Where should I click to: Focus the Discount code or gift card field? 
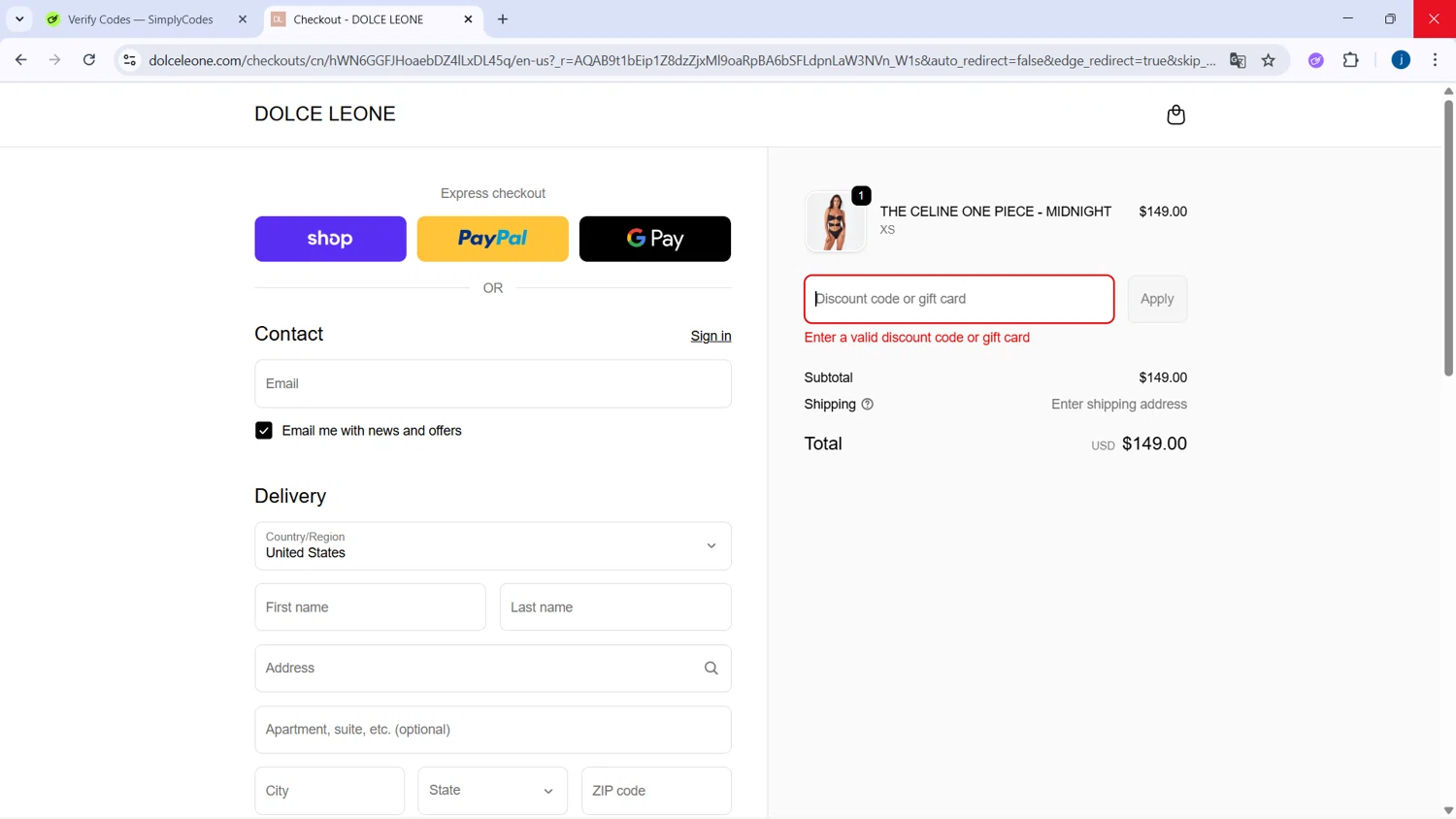pyautogui.click(x=959, y=299)
